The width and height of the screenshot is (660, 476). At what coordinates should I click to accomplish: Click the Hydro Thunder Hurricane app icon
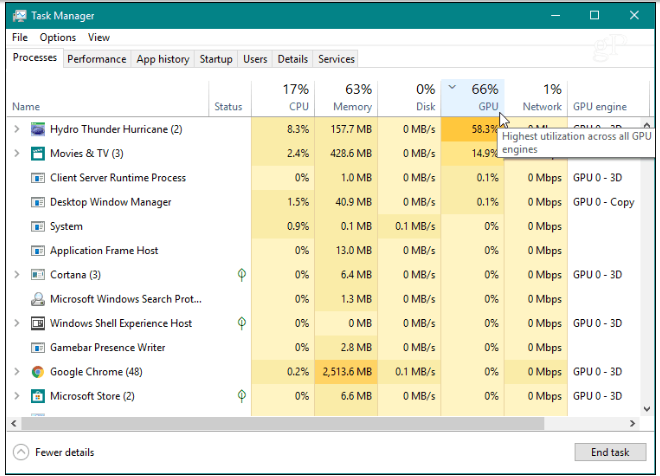38,129
